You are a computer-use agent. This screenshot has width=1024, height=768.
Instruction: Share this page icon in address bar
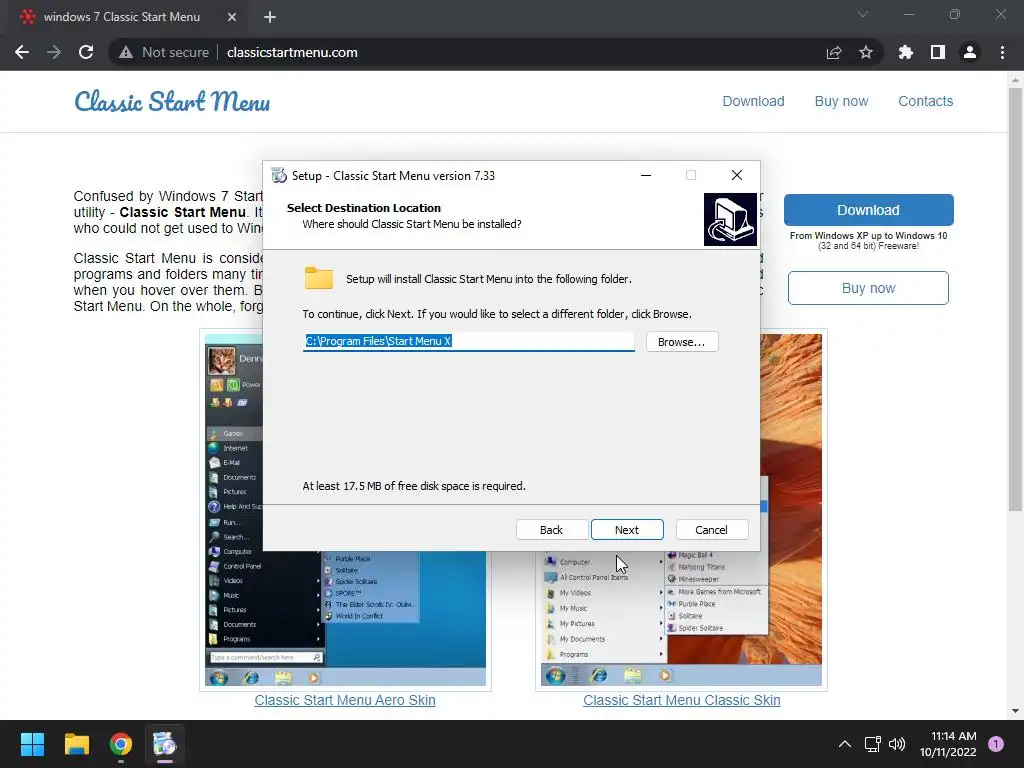tap(833, 52)
